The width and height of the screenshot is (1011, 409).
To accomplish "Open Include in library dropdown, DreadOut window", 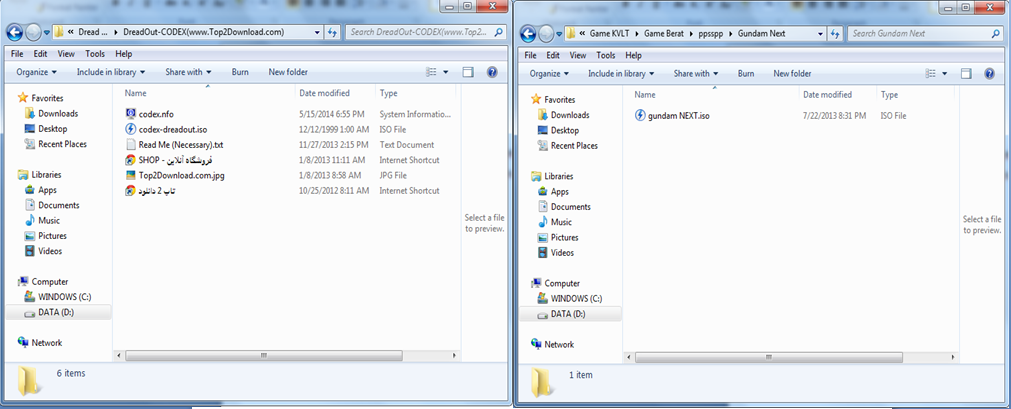I will click(111, 72).
